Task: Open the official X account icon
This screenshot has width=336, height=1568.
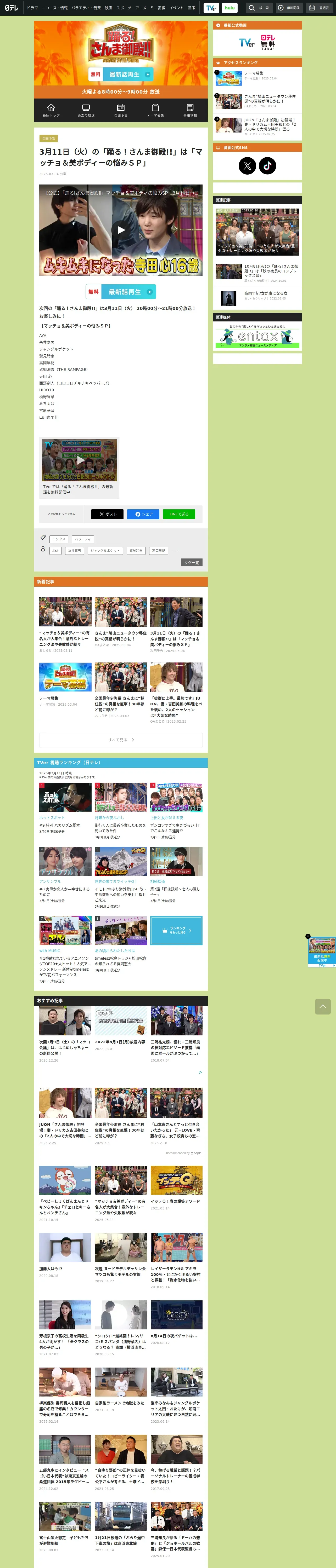Action: (x=247, y=166)
